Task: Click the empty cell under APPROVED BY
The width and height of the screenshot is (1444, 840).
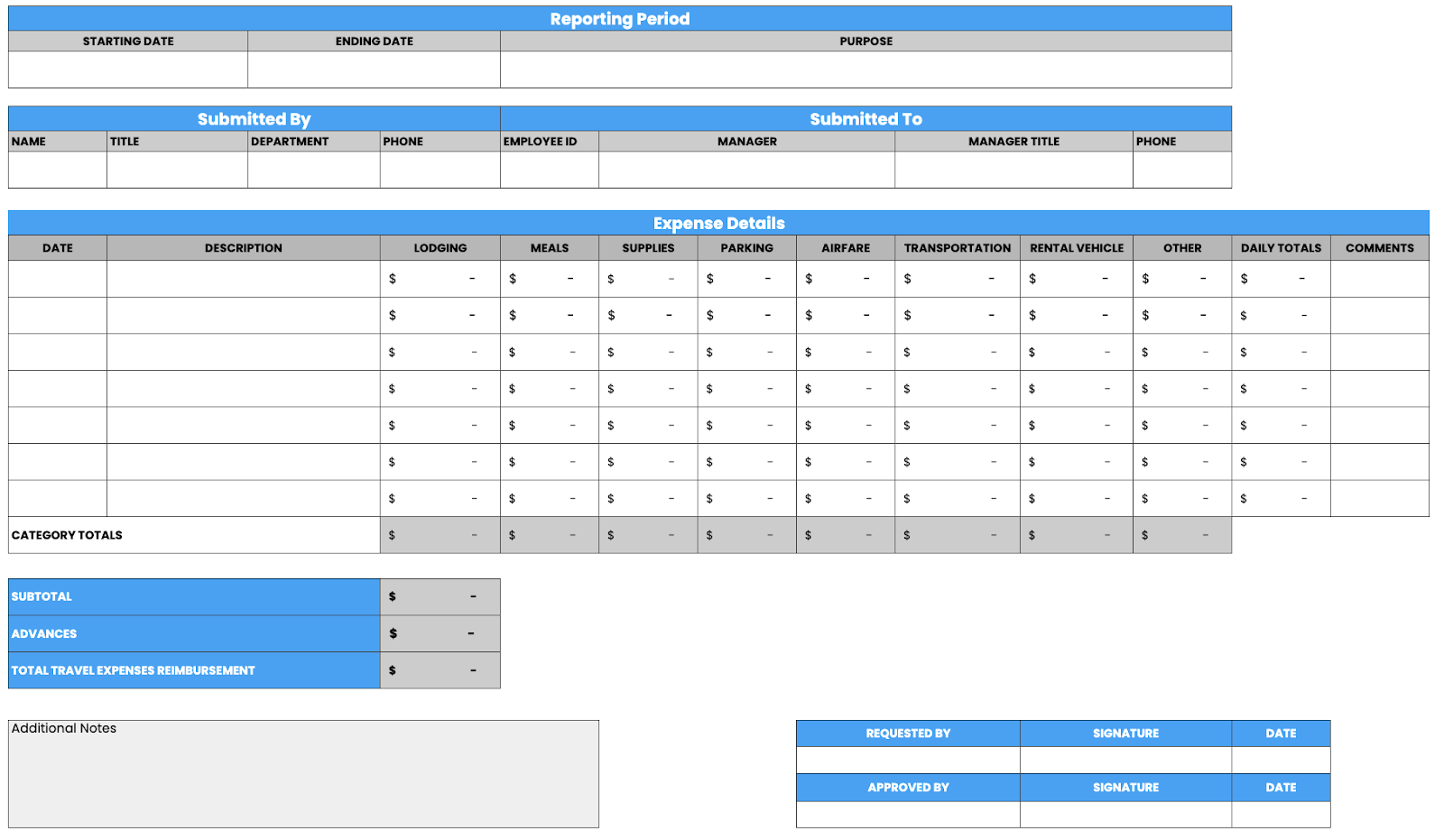Action: click(908, 815)
